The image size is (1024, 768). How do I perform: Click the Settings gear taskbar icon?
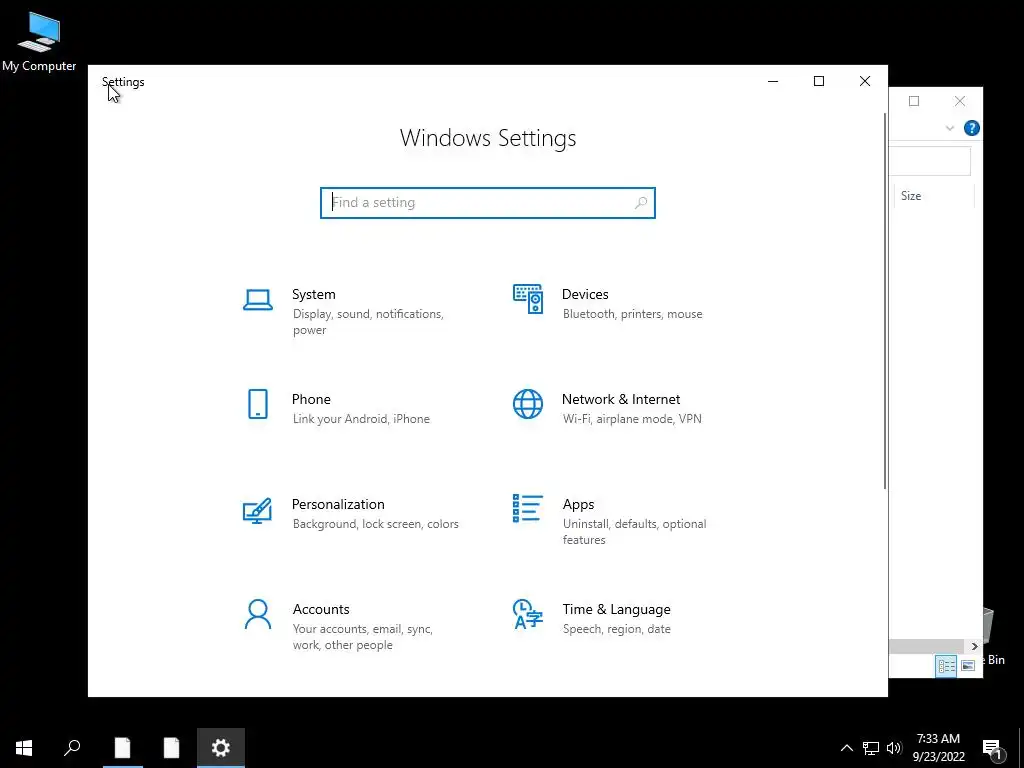221,748
